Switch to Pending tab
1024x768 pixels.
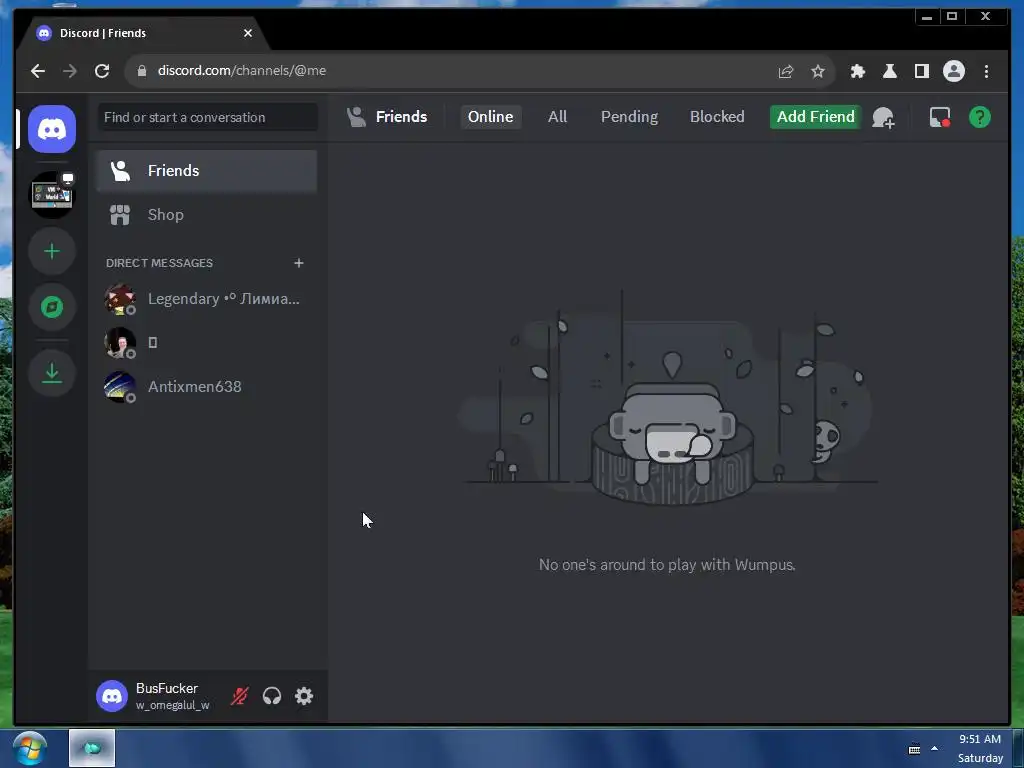point(629,117)
